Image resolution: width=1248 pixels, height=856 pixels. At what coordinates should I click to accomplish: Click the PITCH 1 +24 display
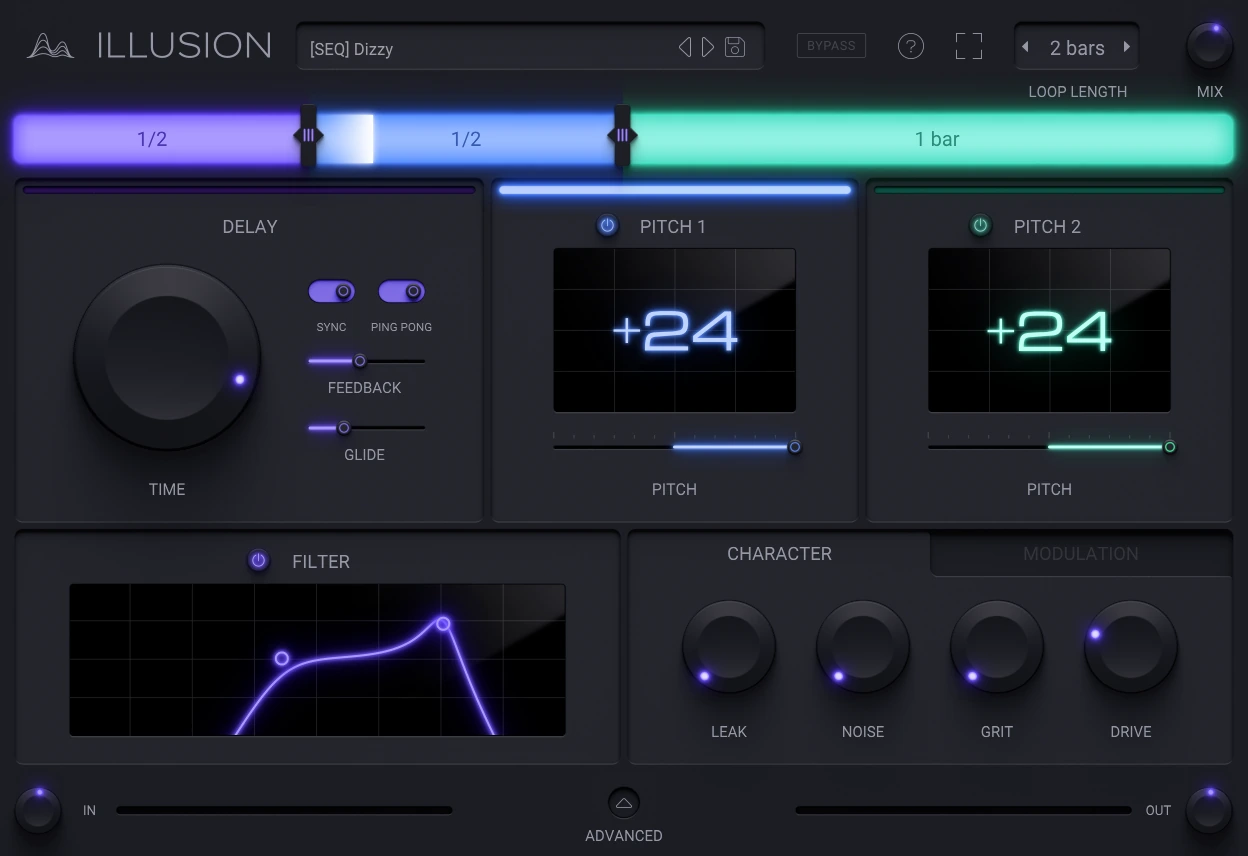click(x=675, y=330)
